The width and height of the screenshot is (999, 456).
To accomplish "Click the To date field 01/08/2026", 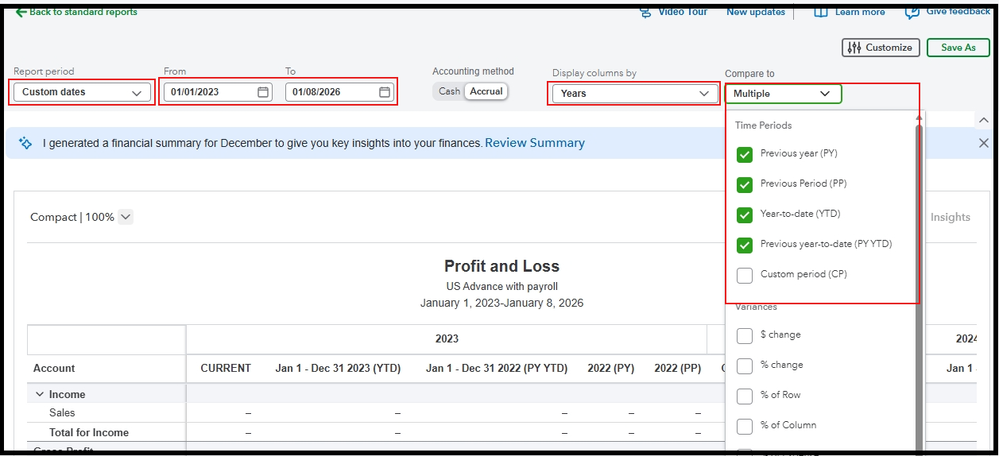I will 340,92.
